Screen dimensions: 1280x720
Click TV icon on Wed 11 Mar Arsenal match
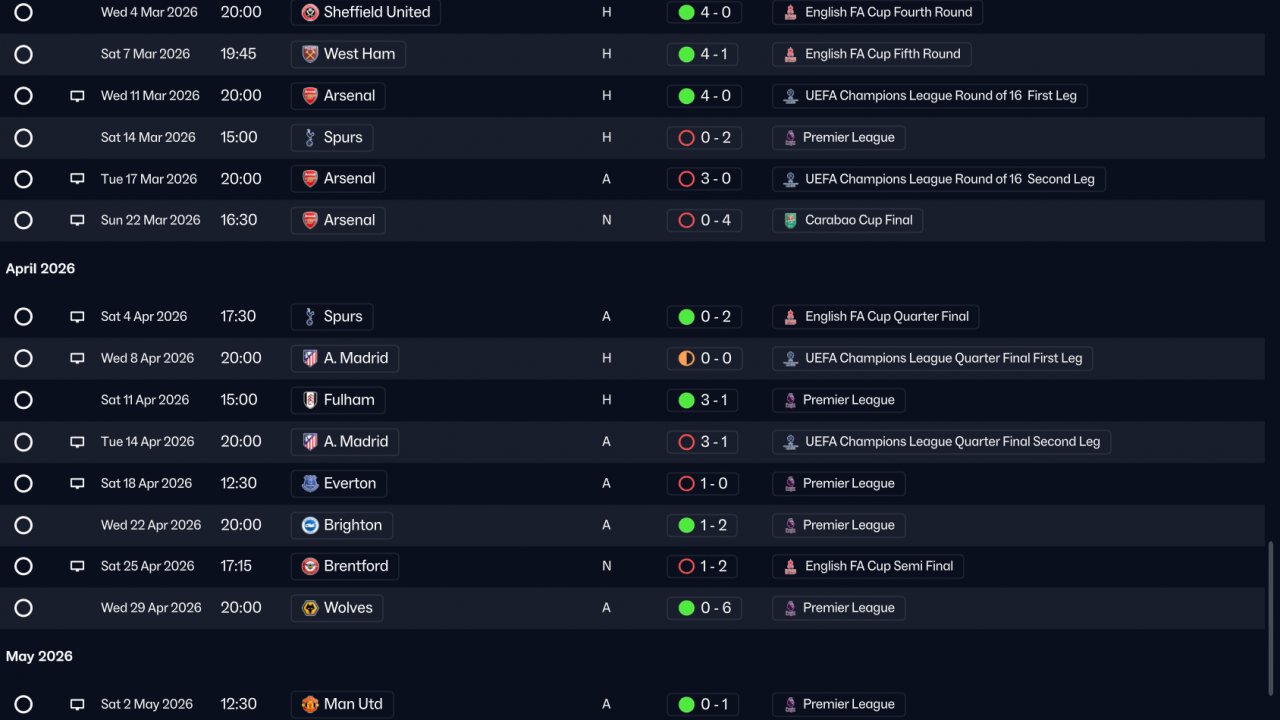click(x=77, y=96)
